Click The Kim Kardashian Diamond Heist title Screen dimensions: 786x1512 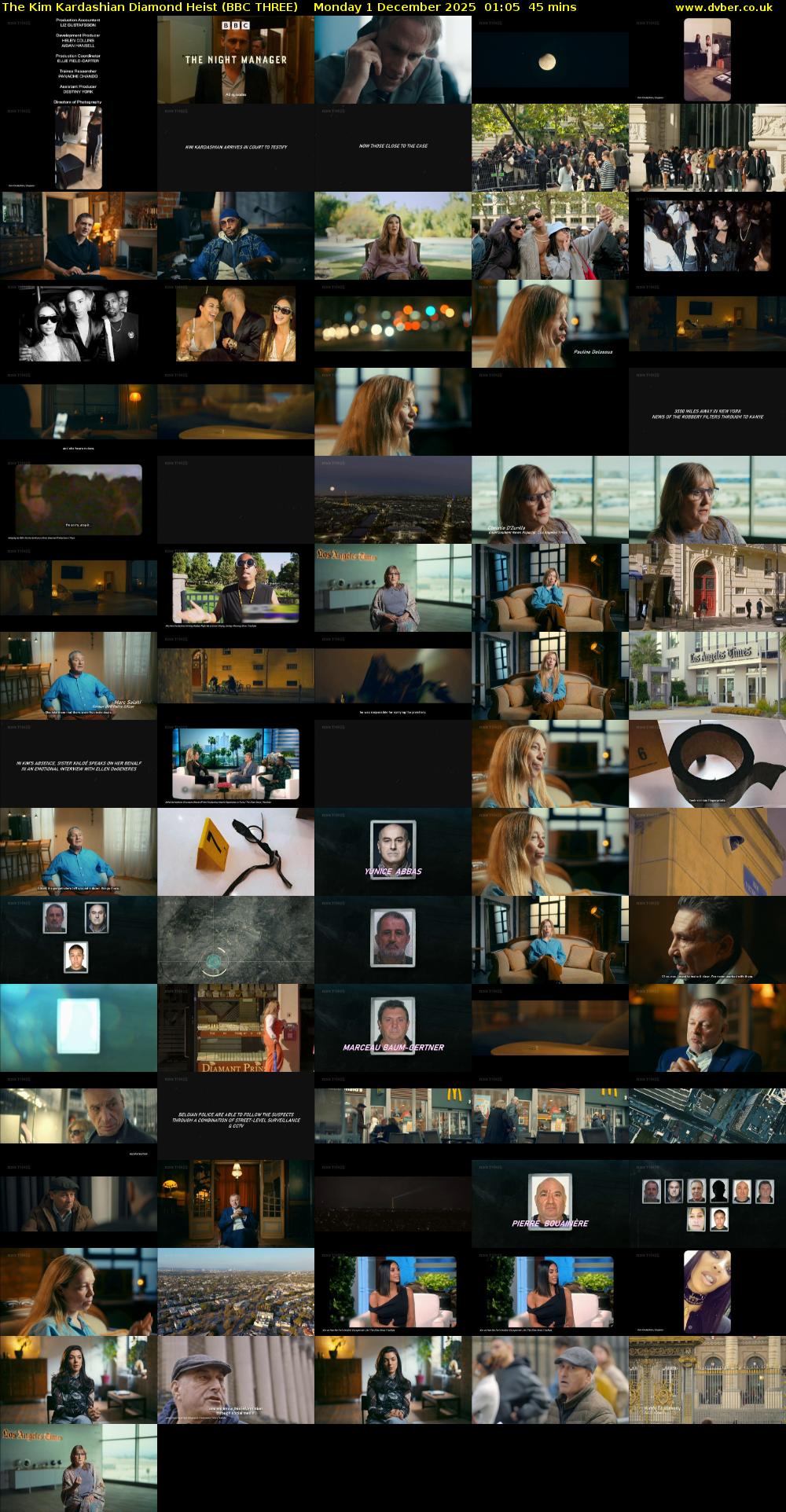coord(150,7)
